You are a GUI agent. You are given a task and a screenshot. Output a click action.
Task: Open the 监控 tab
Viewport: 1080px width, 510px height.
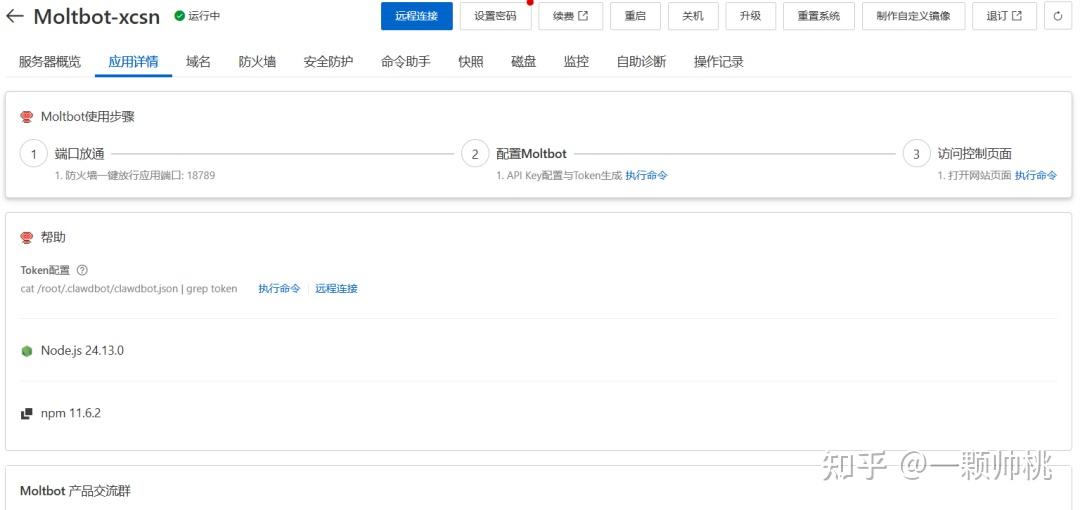(577, 61)
